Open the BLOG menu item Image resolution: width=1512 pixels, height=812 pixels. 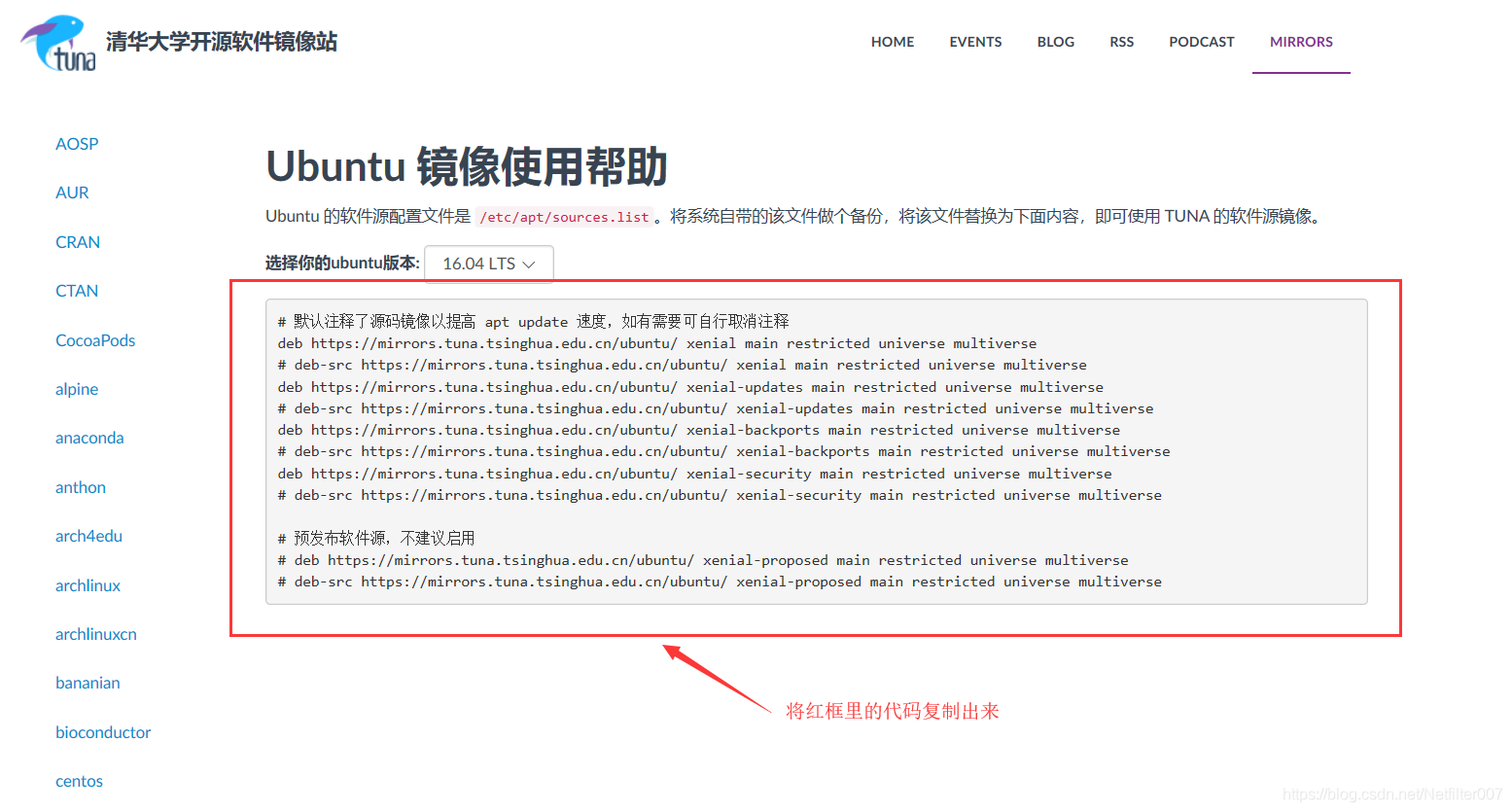pos(1056,42)
